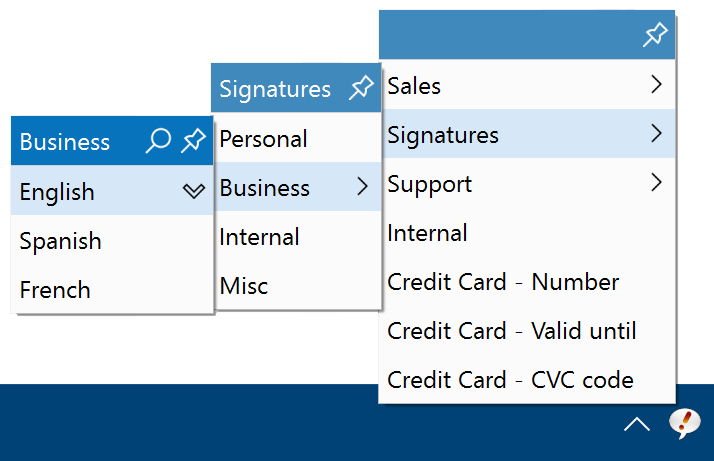Image resolution: width=714 pixels, height=461 pixels.
Task: Show hidden tray icons with up arrow
Action: (x=637, y=424)
